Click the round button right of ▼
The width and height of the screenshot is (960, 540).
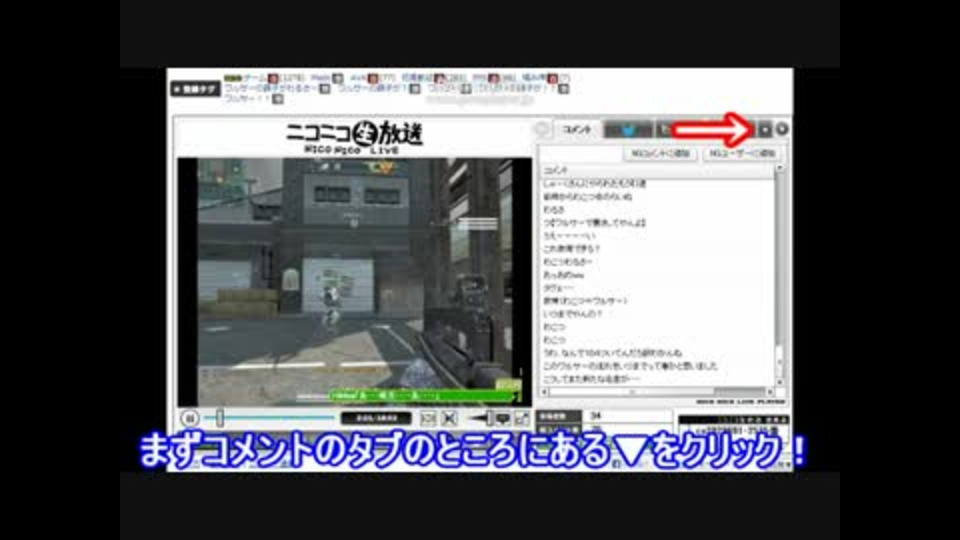(782, 129)
